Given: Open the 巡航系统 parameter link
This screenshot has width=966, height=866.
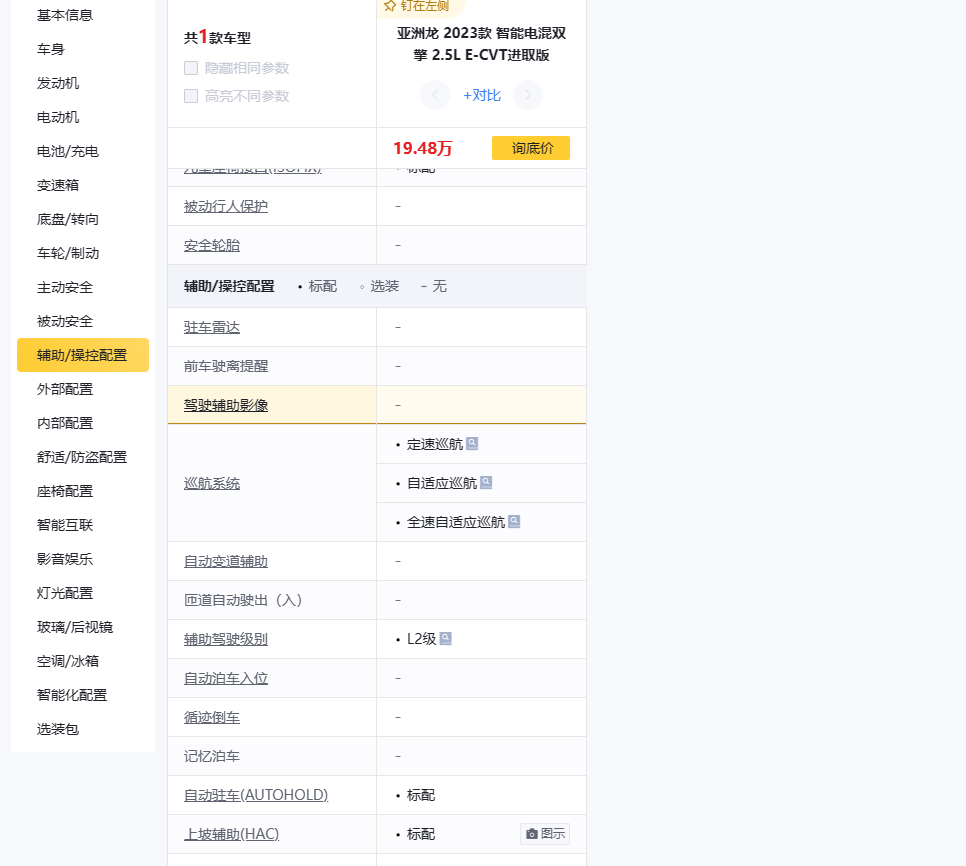Looking at the screenshot, I should 212,484.
